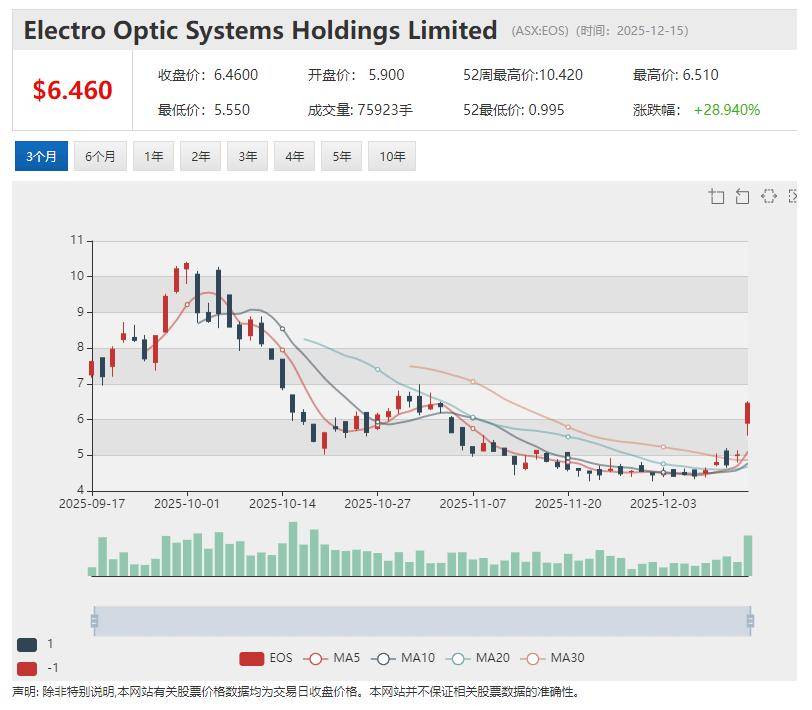Open the 1年 chart range
Screen dimensions: 812x710
(153, 156)
